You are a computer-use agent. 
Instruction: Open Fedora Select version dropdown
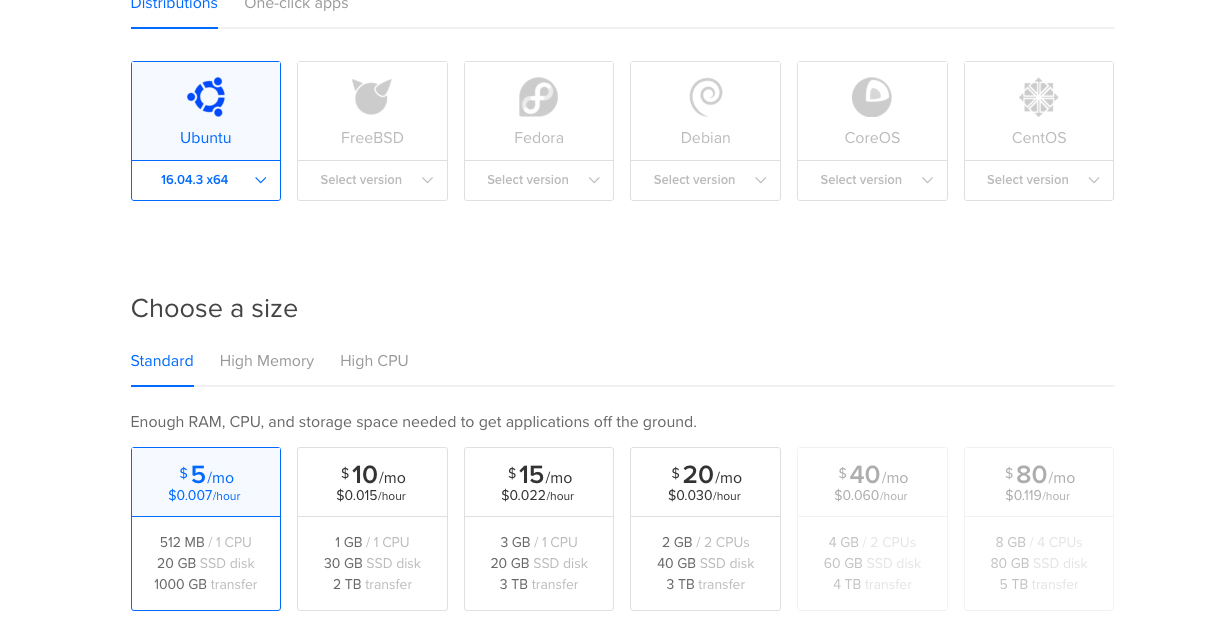pos(539,180)
